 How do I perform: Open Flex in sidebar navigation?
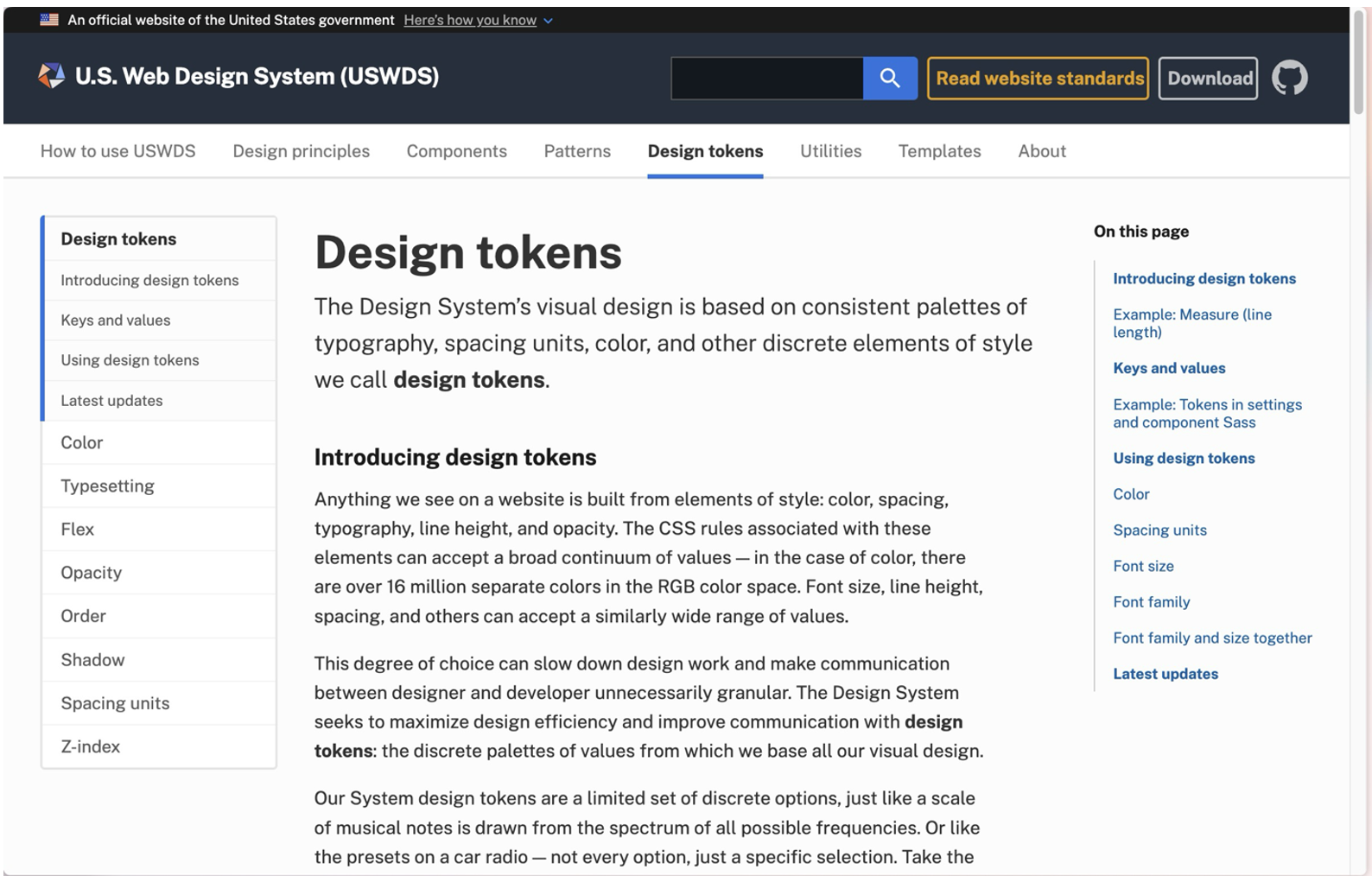[x=160, y=529]
